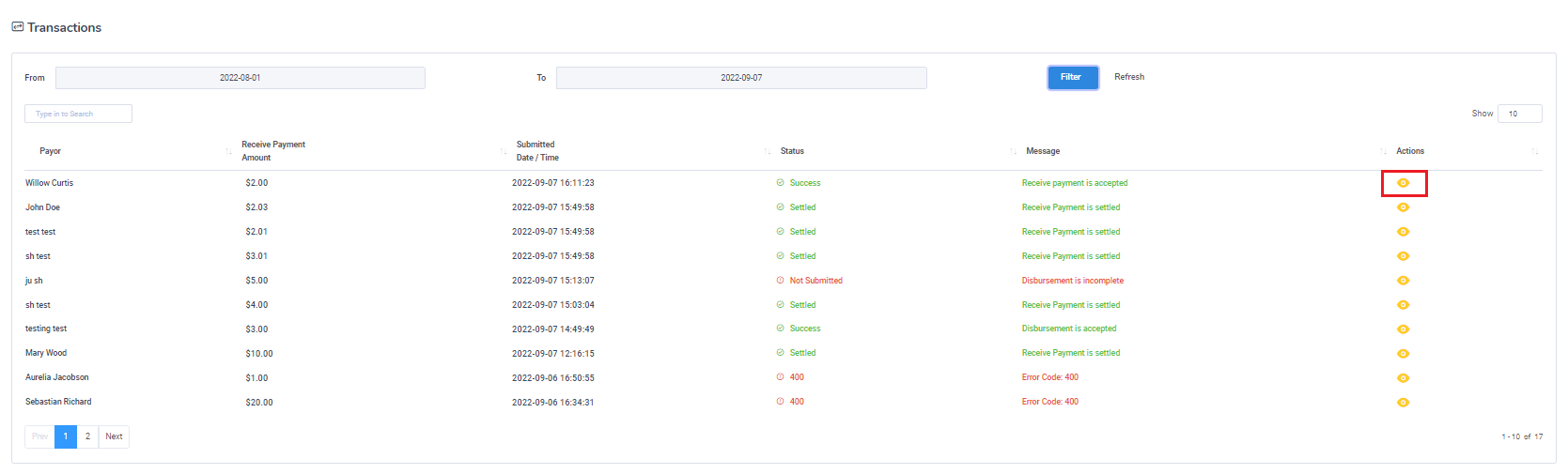The image size is (1568, 474).
Task: Open the eye icon for John Doe
Action: pos(1403,207)
